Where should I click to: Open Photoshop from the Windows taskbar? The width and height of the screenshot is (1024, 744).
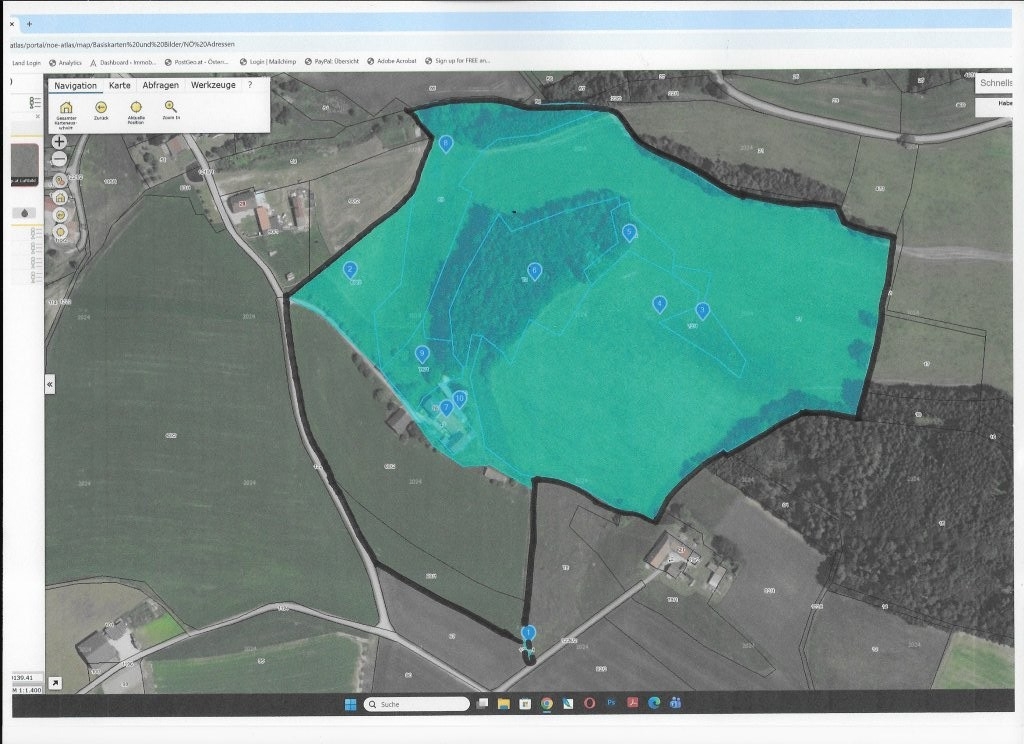tap(611, 703)
